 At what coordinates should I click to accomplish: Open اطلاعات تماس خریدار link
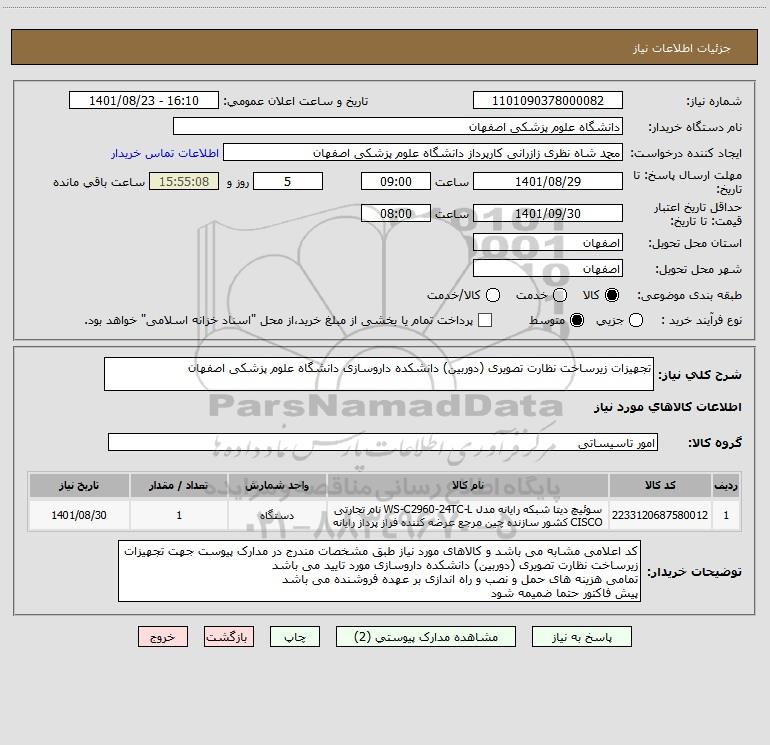[165, 153]
